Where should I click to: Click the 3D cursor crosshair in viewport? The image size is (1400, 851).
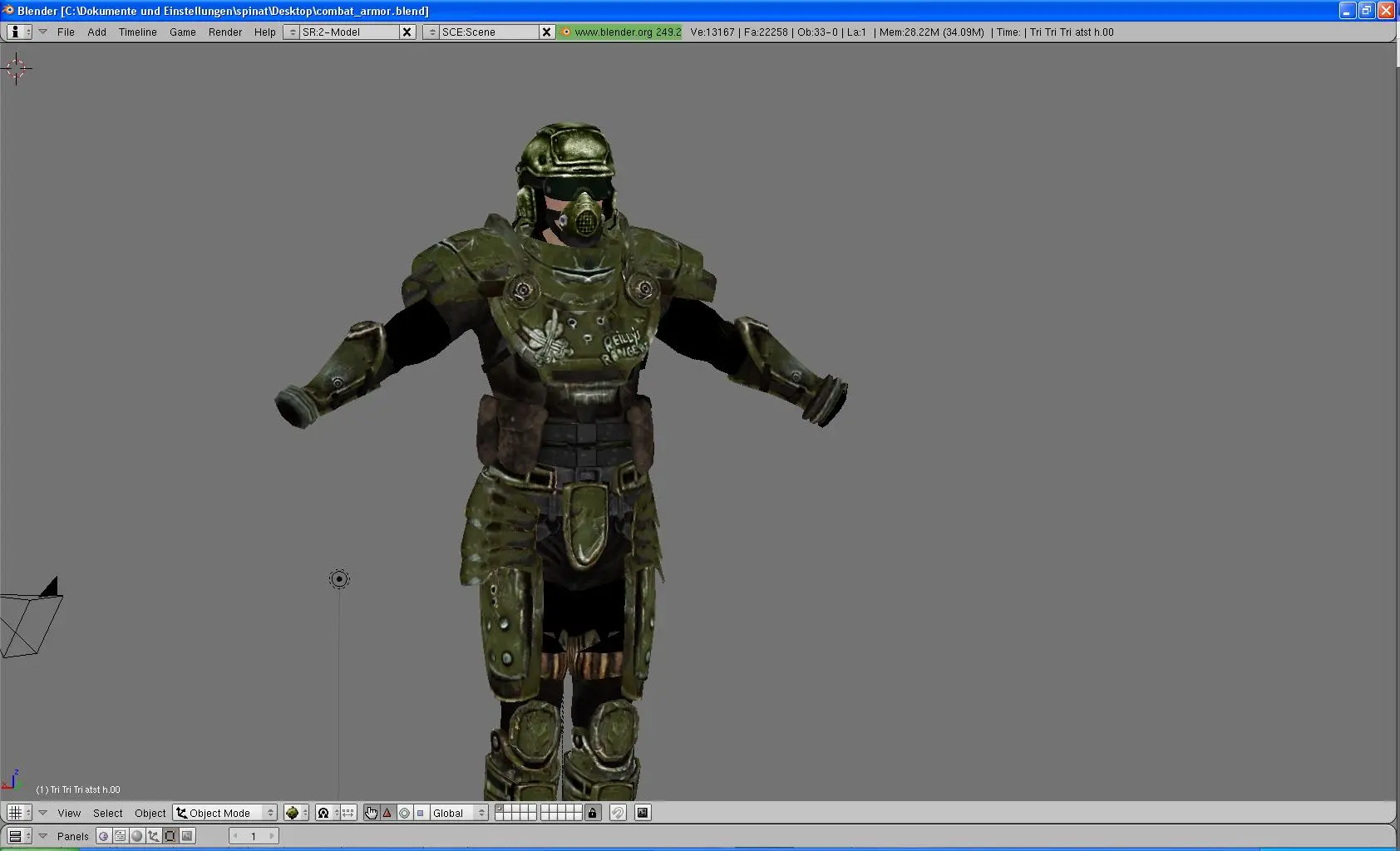17,68
